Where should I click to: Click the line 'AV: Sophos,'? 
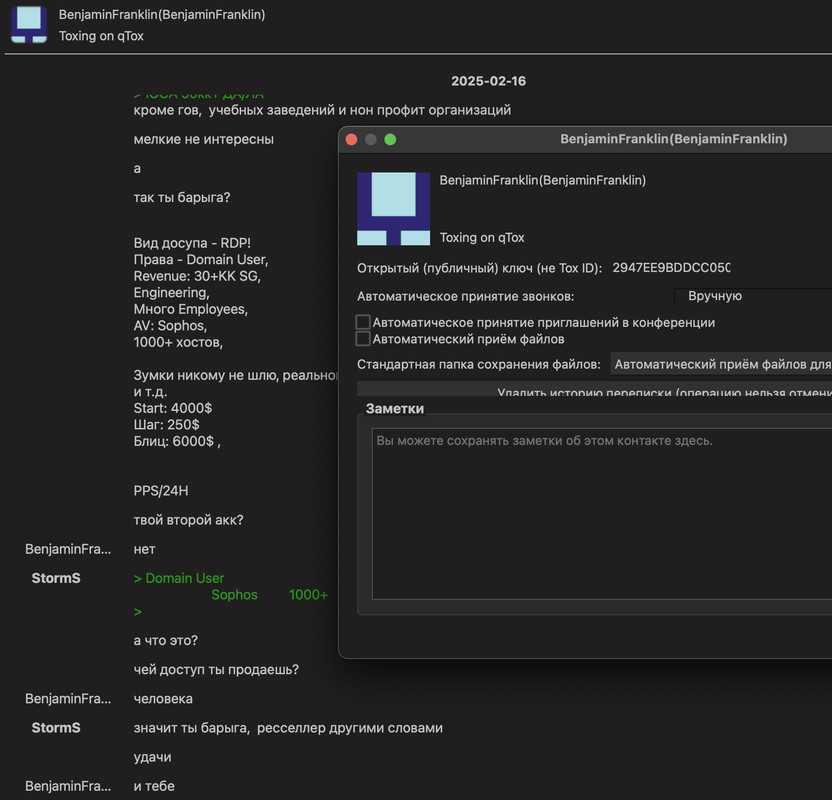coord(170,326)
